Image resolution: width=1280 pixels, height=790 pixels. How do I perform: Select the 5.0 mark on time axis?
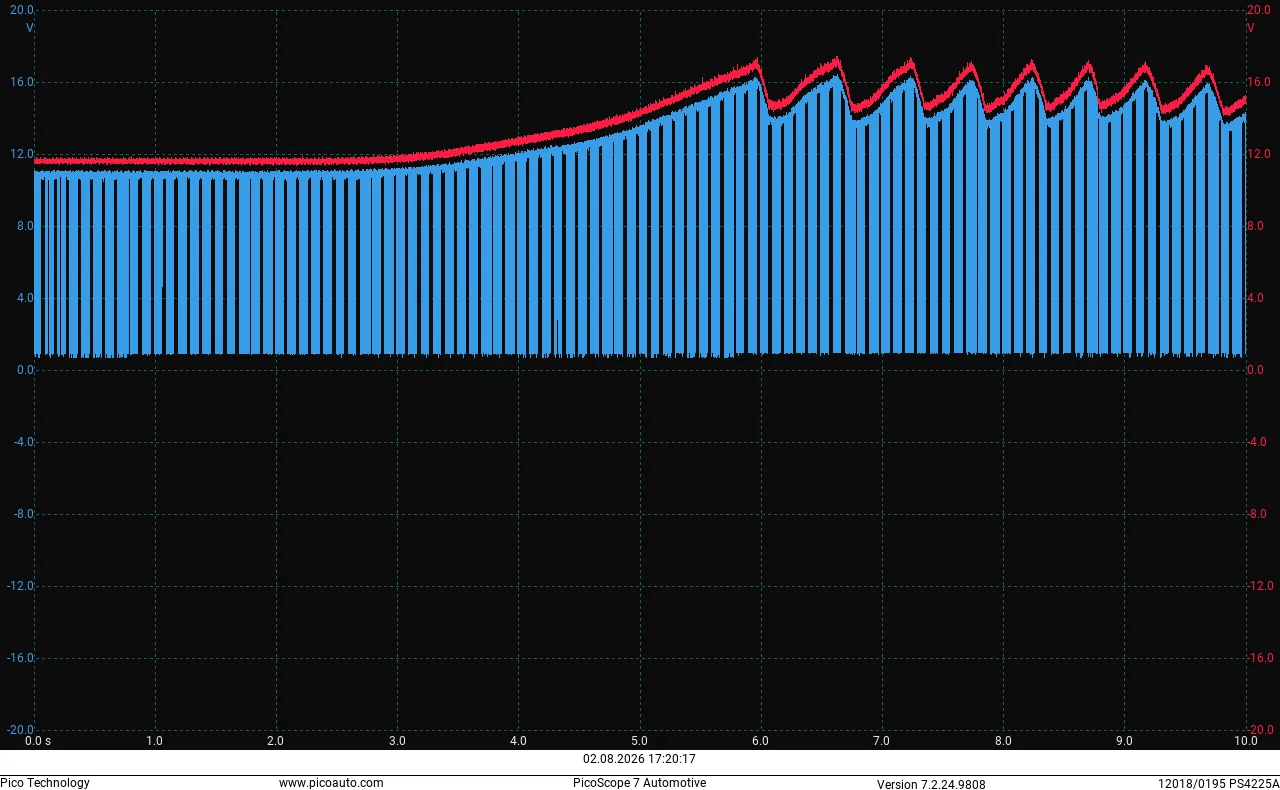639,741
